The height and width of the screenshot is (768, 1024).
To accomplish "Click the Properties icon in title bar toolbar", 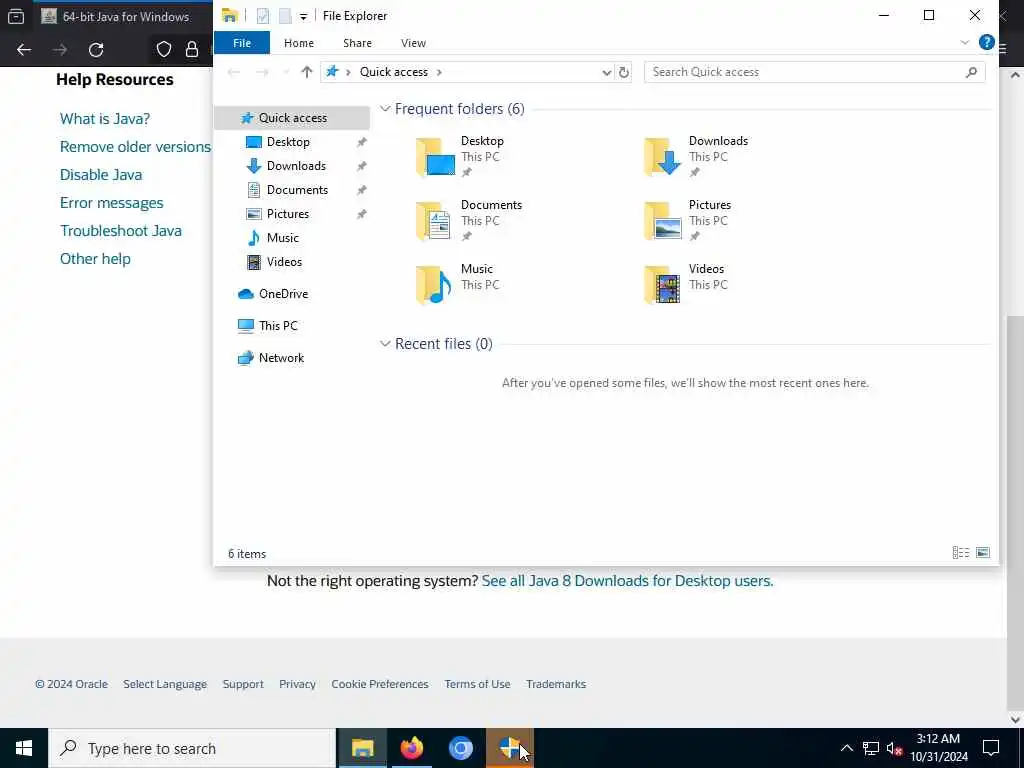I will (x=263, y=16).
